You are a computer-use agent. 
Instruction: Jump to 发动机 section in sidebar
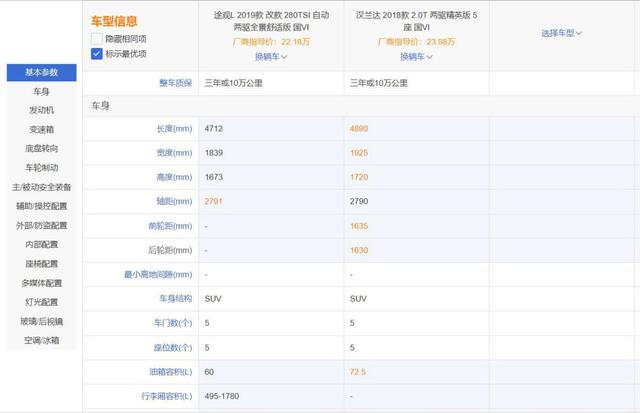pyautogui.click(x=42, y=110)
